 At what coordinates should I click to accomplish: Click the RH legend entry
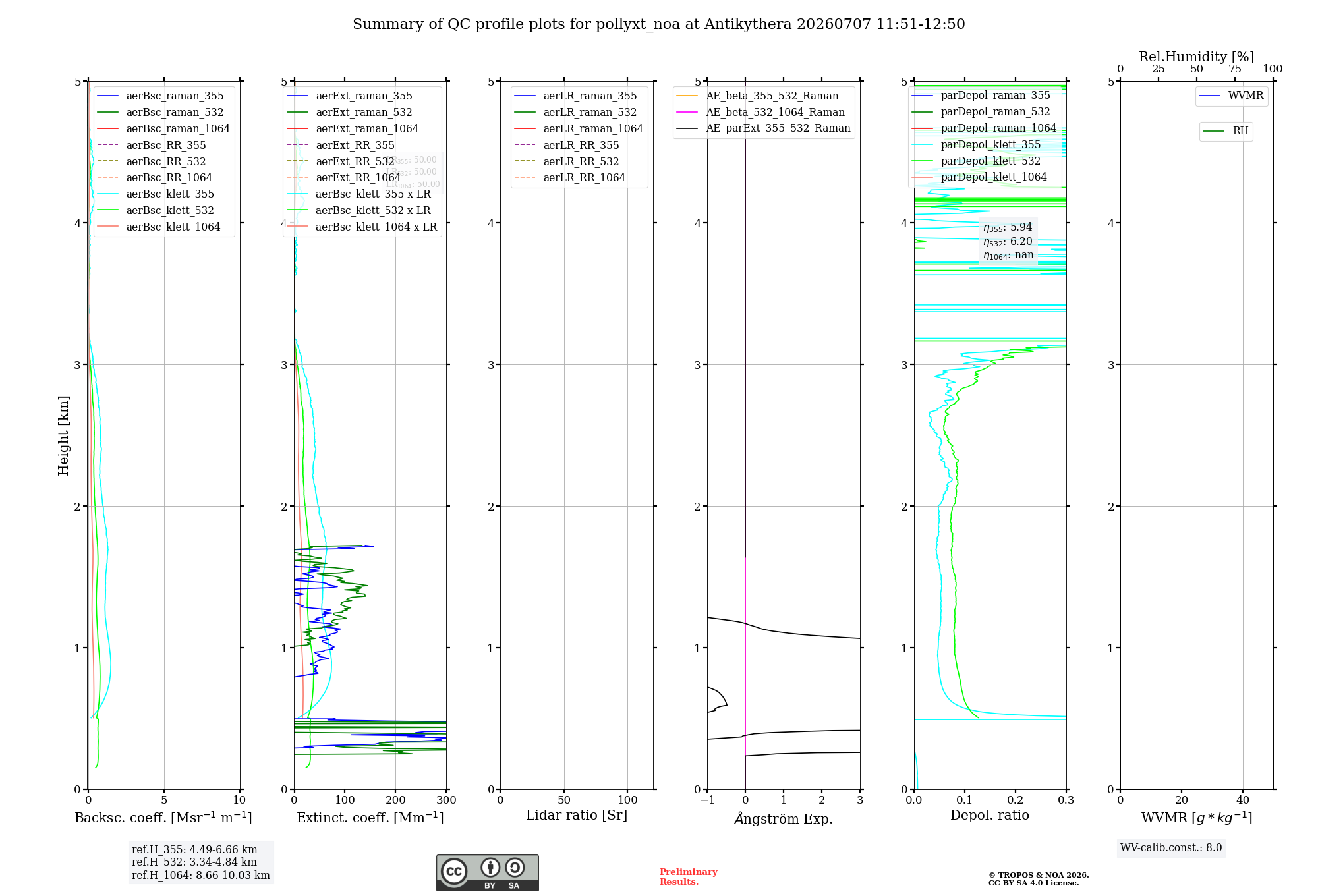point(1226,131)
